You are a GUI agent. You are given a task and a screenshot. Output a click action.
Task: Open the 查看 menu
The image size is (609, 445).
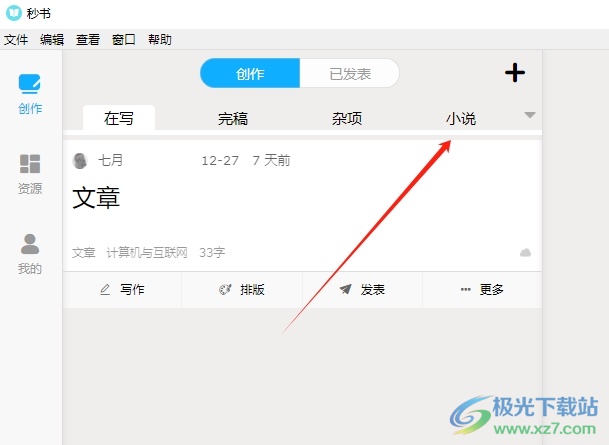(88, 40)
